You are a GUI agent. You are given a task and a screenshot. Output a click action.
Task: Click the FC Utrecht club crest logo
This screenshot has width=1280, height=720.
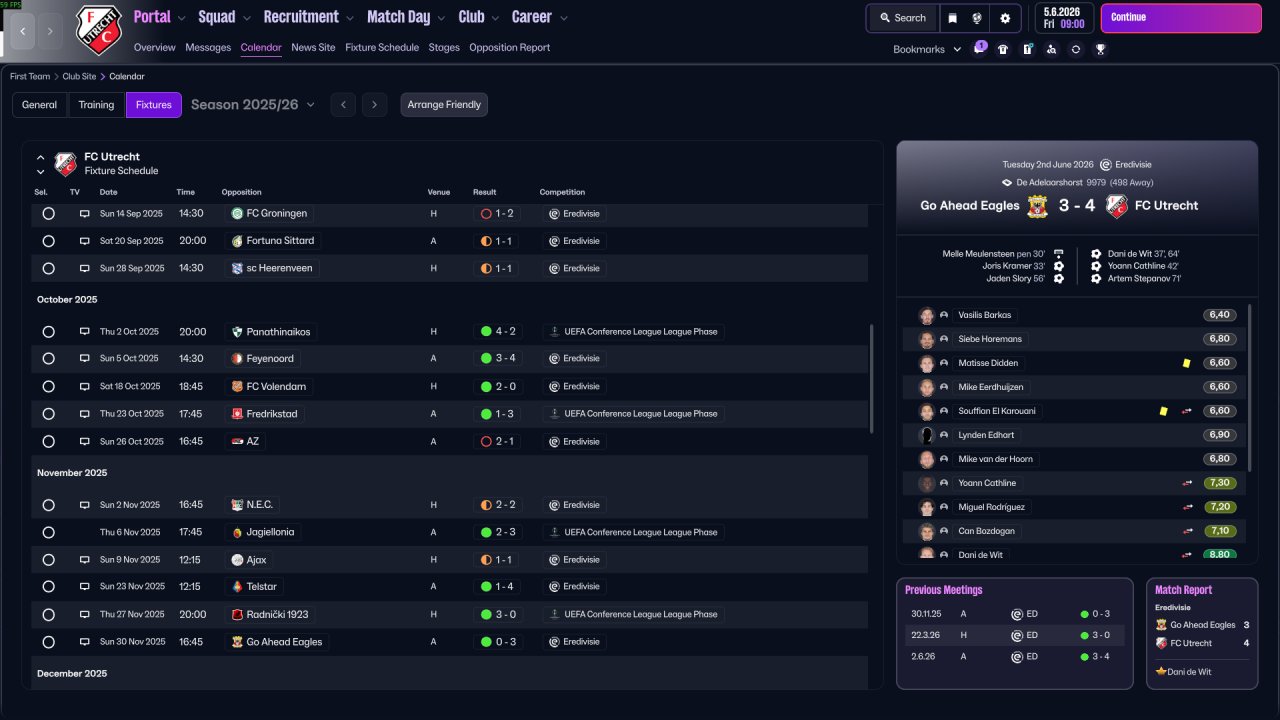click(98, 30)
